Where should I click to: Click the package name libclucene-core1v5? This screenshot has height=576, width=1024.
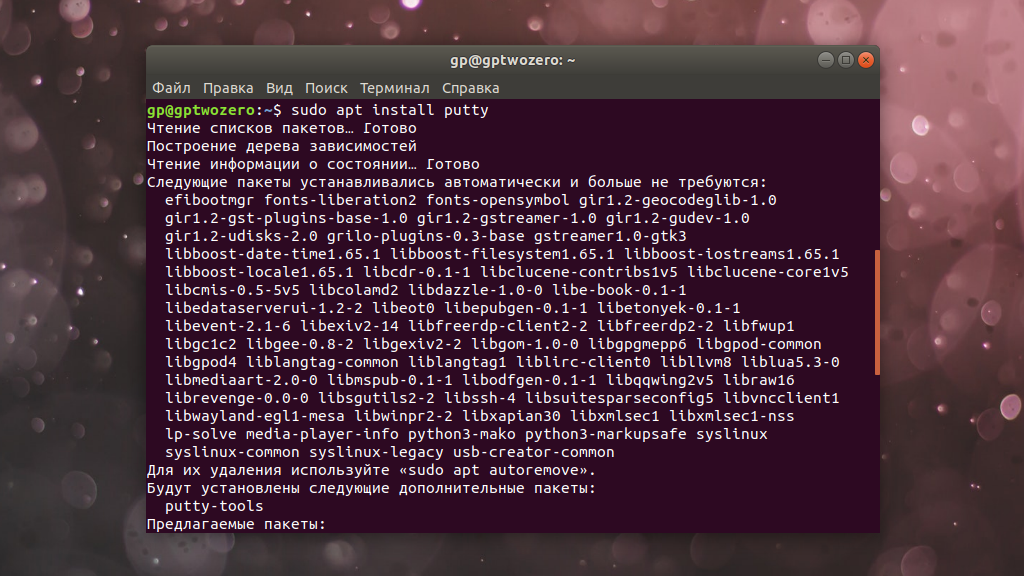click(768, 272)
